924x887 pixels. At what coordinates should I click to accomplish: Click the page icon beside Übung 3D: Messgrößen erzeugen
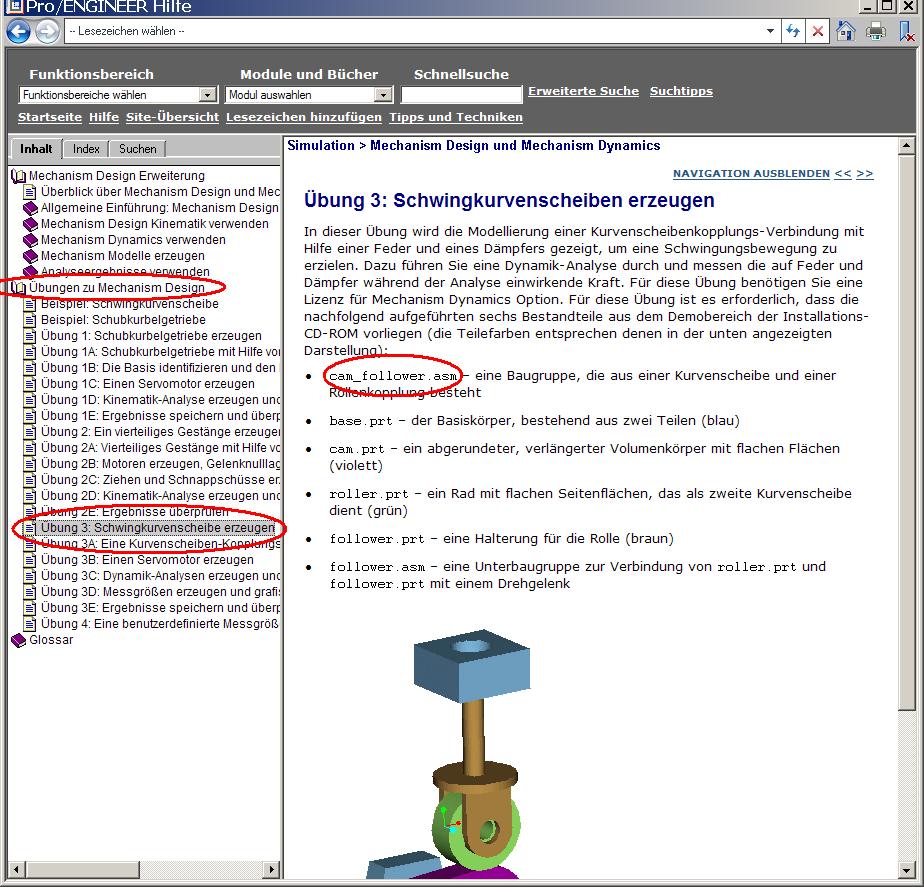click(29, 591)
